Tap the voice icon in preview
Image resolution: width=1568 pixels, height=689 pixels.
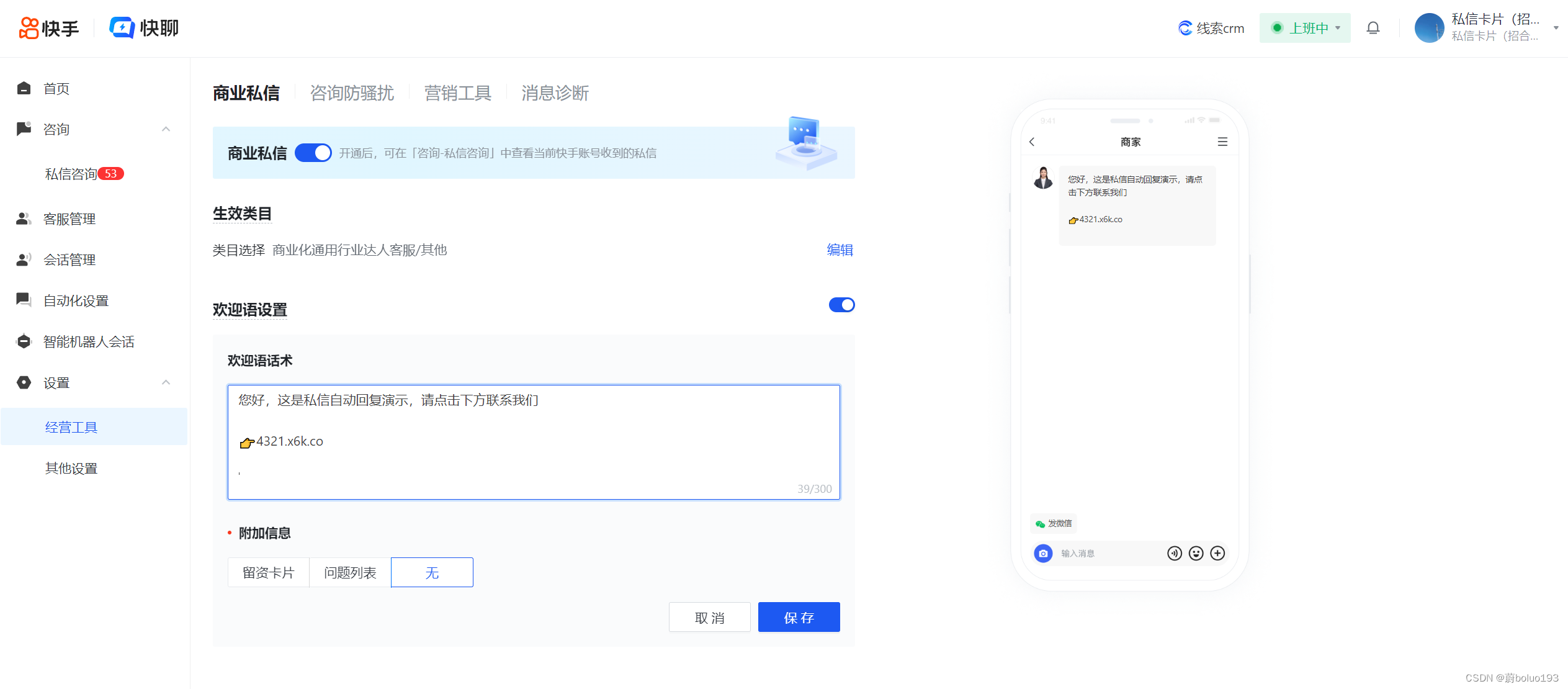[x=1174, y=553]
